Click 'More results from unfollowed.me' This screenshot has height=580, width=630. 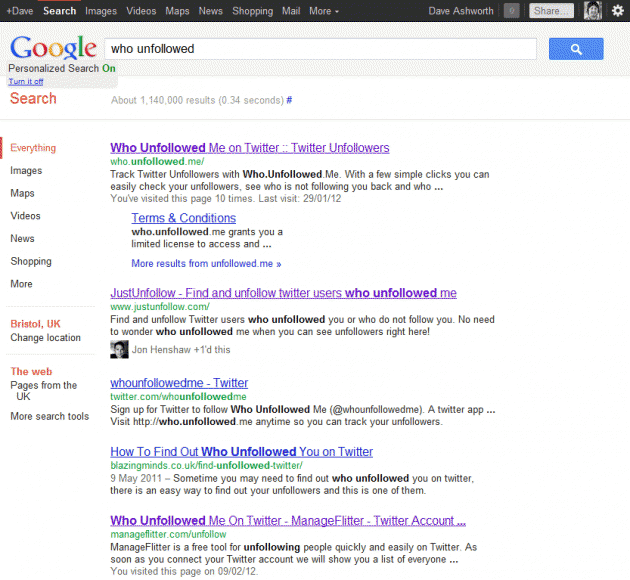pos(206,263)
